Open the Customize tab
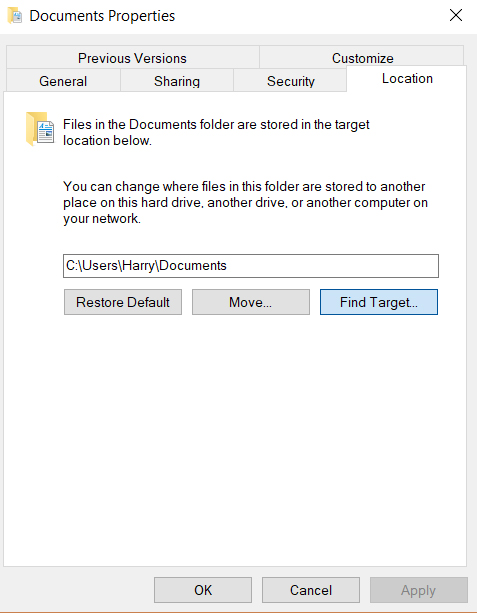The image size is (477, 613). point(362,58)
